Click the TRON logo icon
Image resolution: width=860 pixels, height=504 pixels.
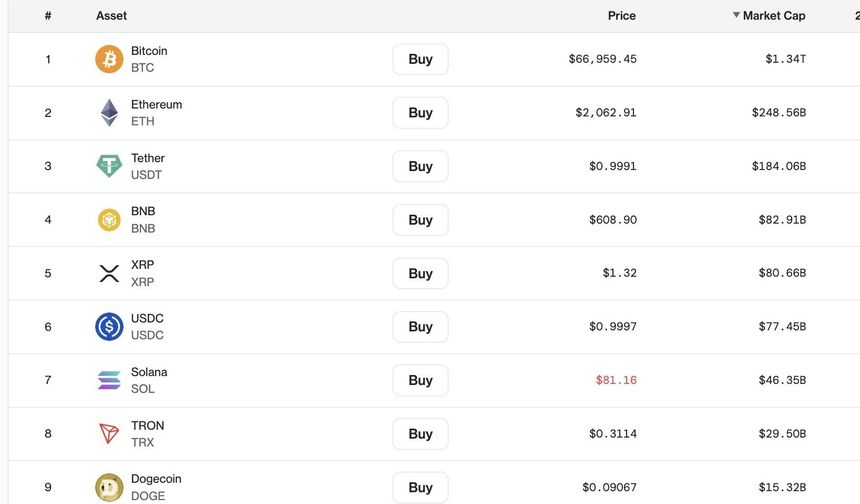[109, 434]
